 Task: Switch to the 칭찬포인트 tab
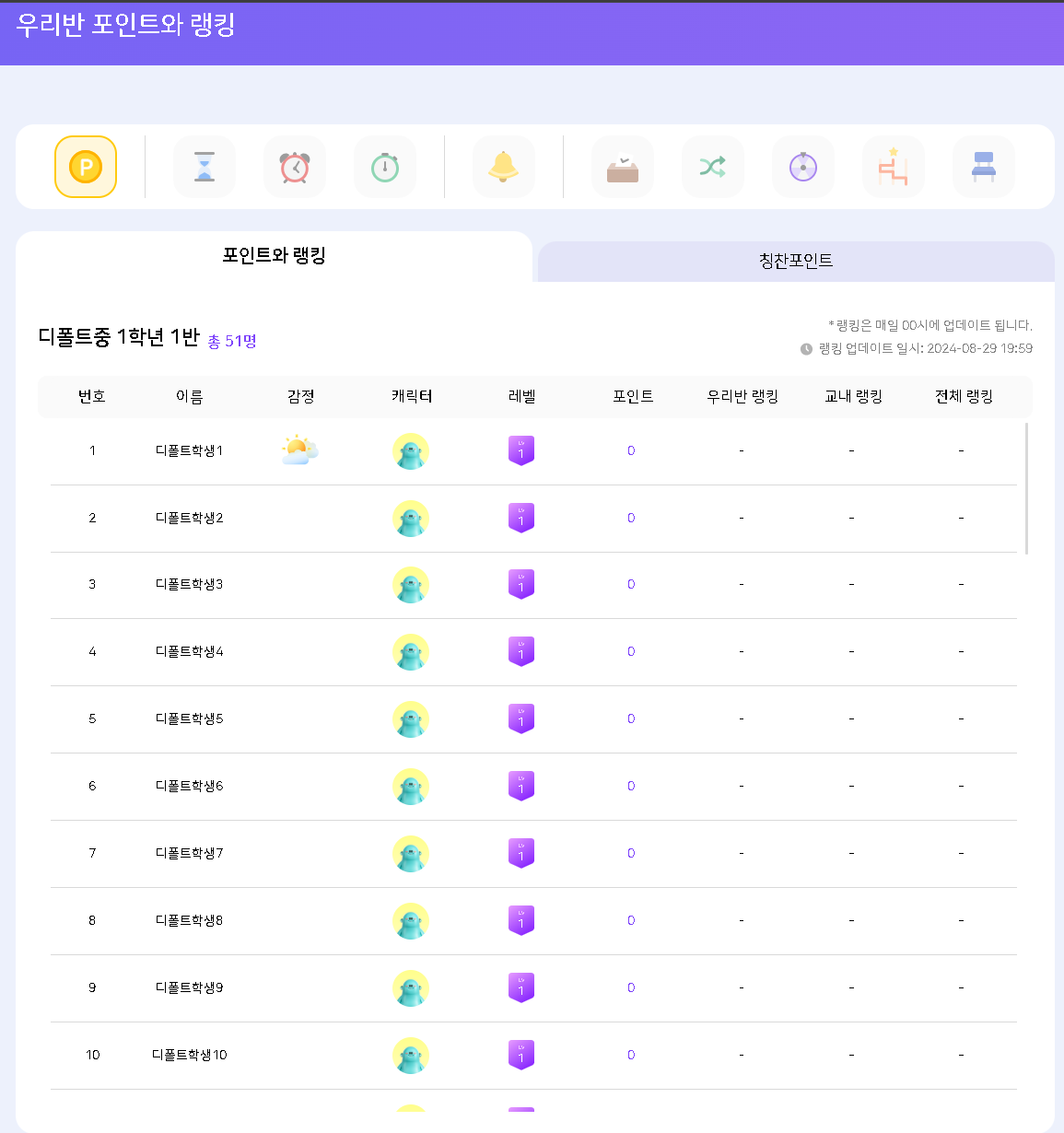[796, 261]
